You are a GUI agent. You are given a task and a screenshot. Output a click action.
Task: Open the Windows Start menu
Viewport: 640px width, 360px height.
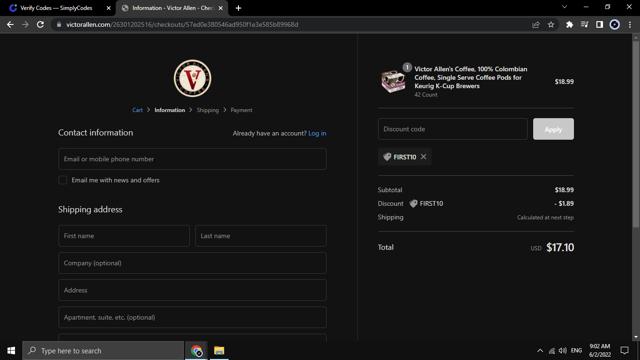point(11,351)
